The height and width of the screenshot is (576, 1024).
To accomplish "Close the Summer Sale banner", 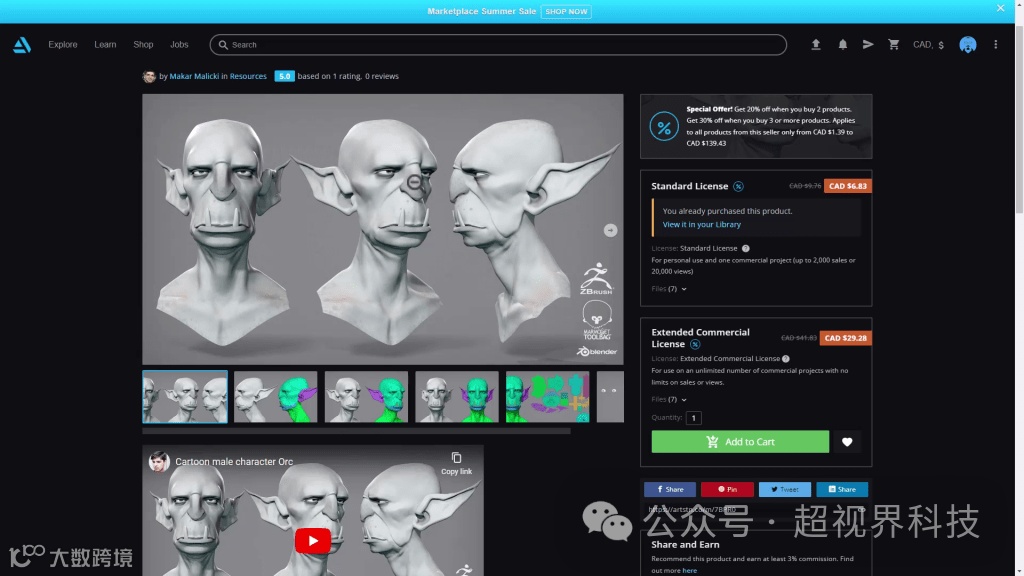I will 1000,8.
